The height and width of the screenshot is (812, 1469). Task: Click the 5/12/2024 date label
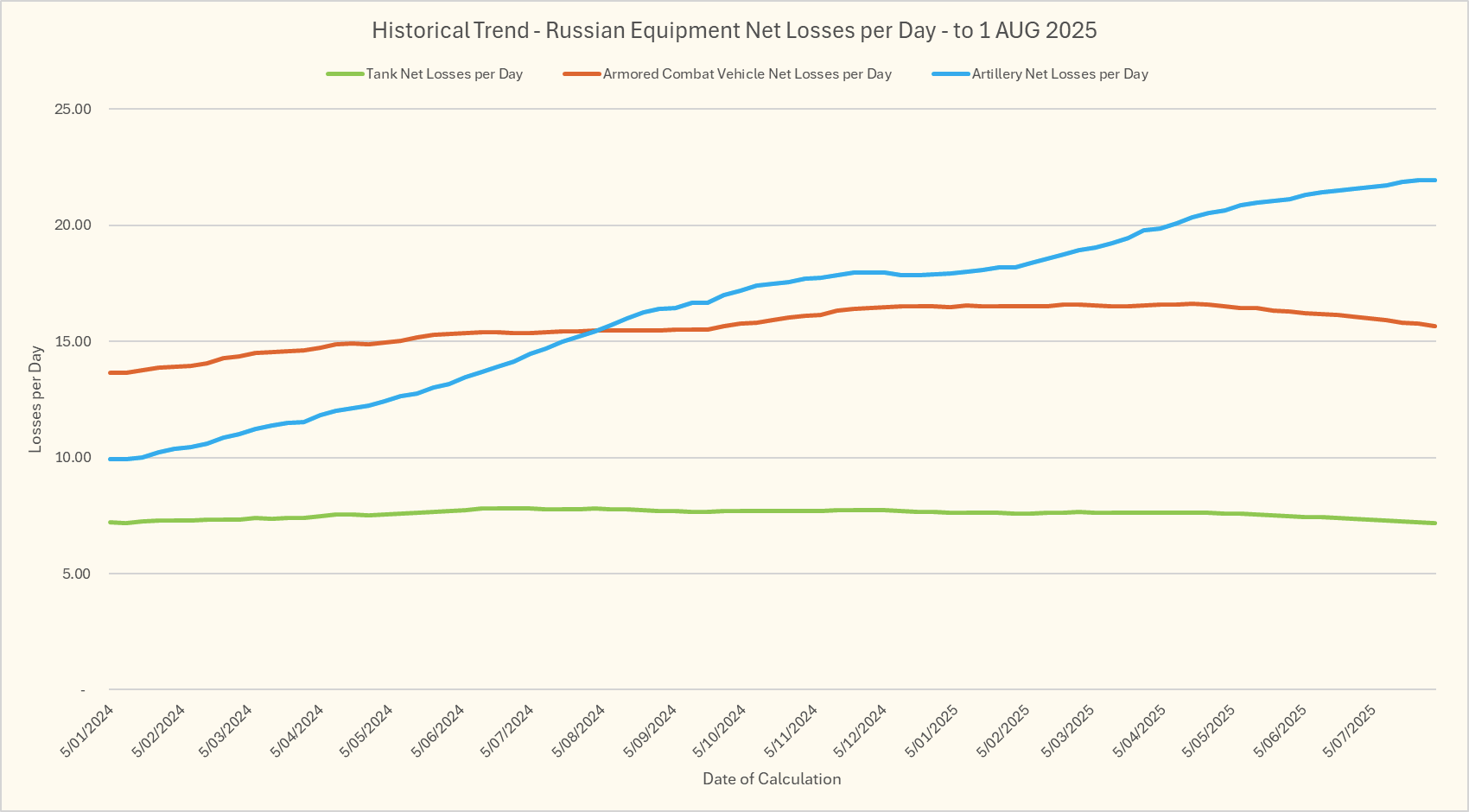(x=860, y=731)
